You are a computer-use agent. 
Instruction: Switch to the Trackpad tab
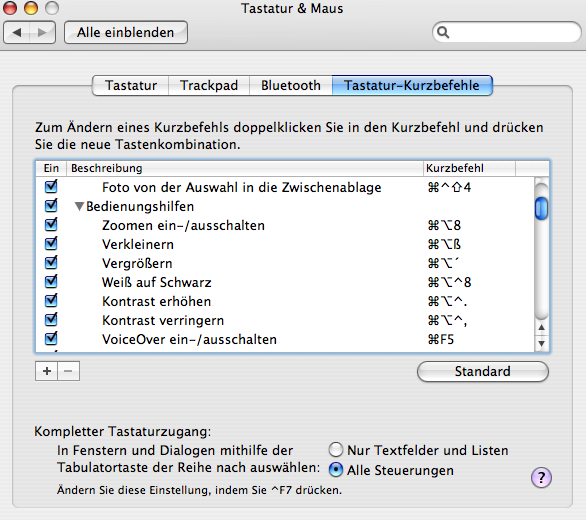click(x=209, y=86)
